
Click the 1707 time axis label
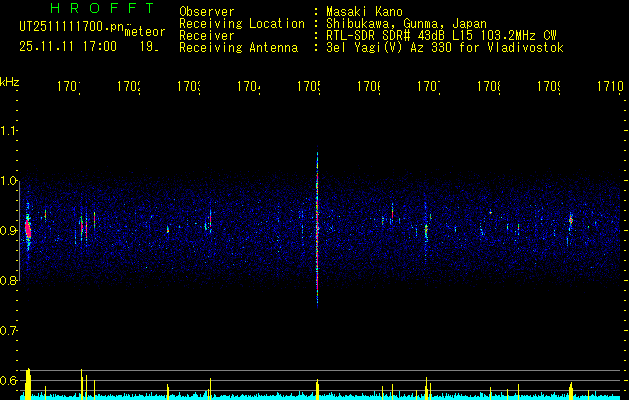429,87
